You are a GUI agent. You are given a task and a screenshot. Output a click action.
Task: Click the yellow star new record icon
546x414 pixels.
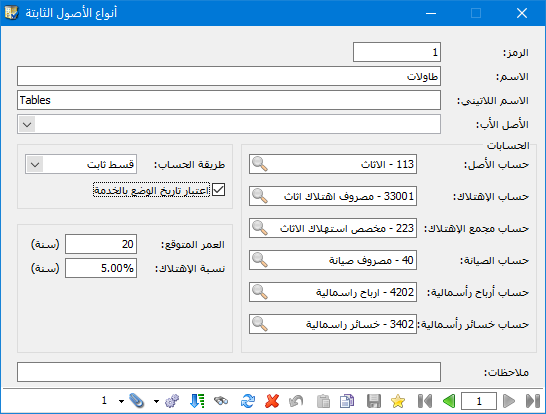[398, 401]
